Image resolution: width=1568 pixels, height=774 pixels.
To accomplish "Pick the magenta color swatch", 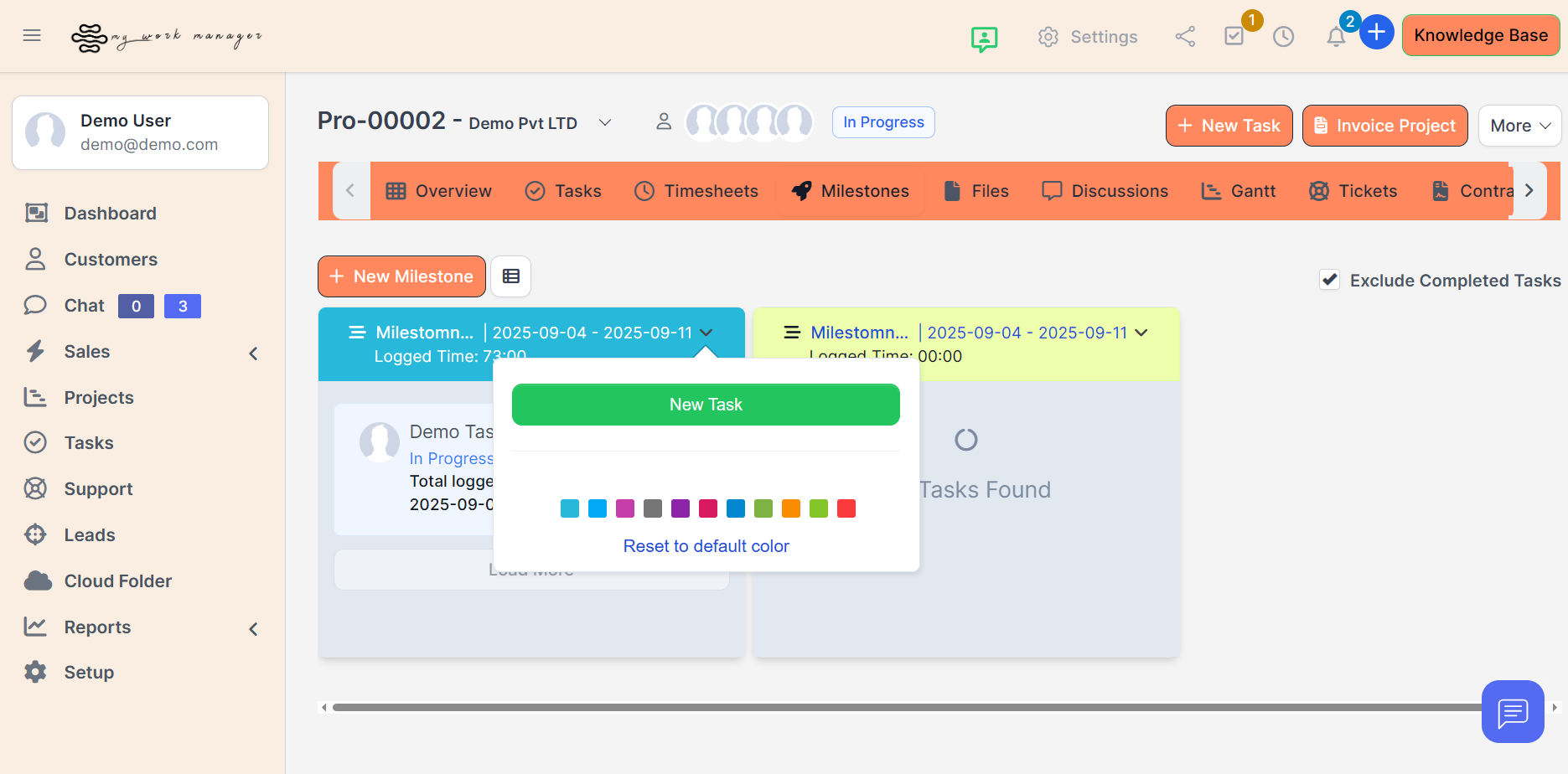I will pos(625,508).
